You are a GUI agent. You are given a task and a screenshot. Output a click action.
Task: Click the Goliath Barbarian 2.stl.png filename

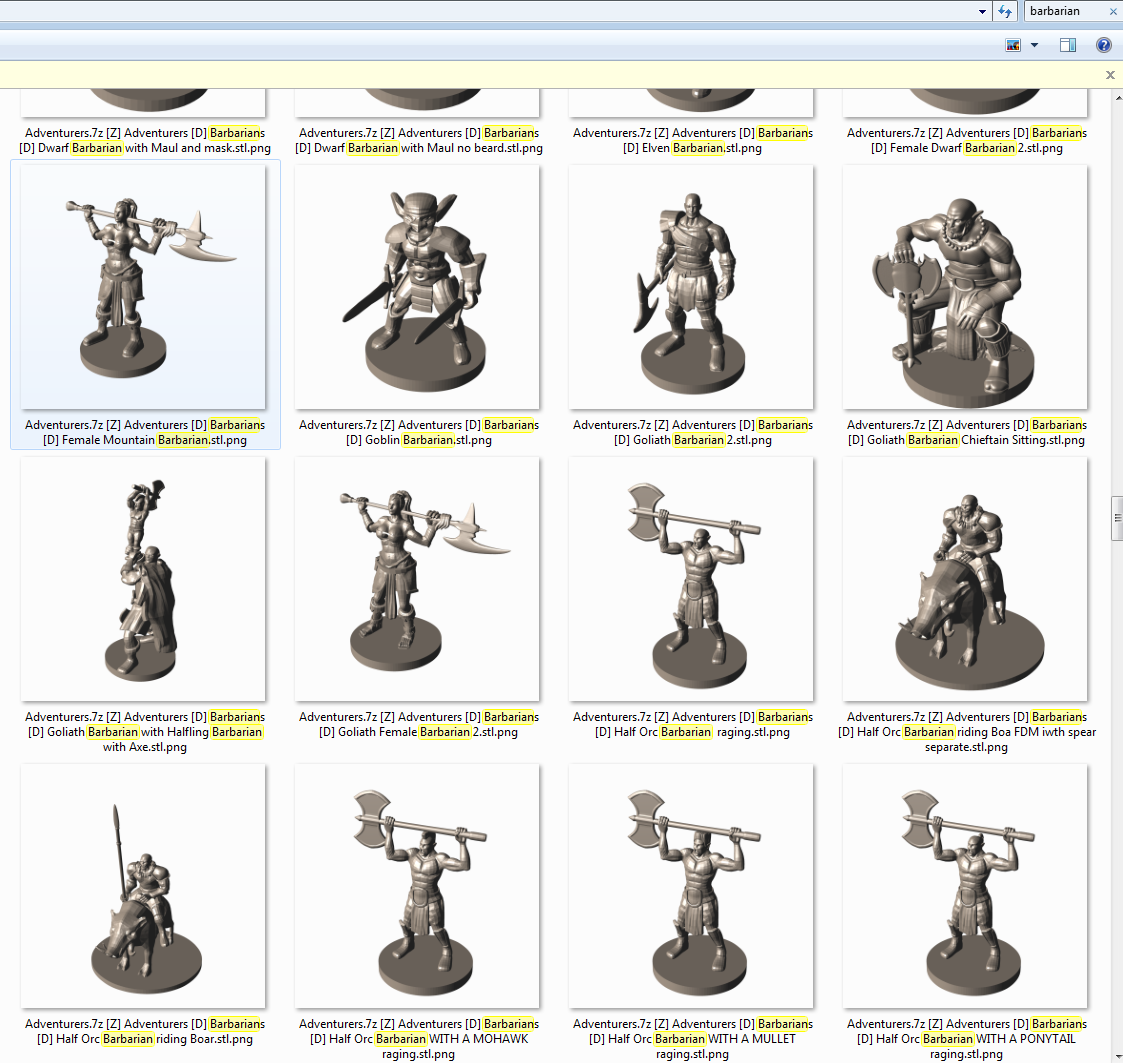693,433
